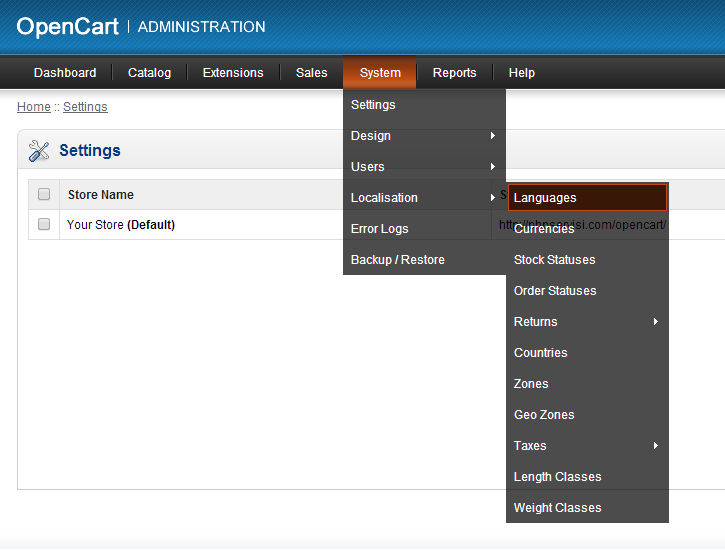This screenshot has width=725, height=550.
Task: Open the Catalog menu
Action: point(149,73)
